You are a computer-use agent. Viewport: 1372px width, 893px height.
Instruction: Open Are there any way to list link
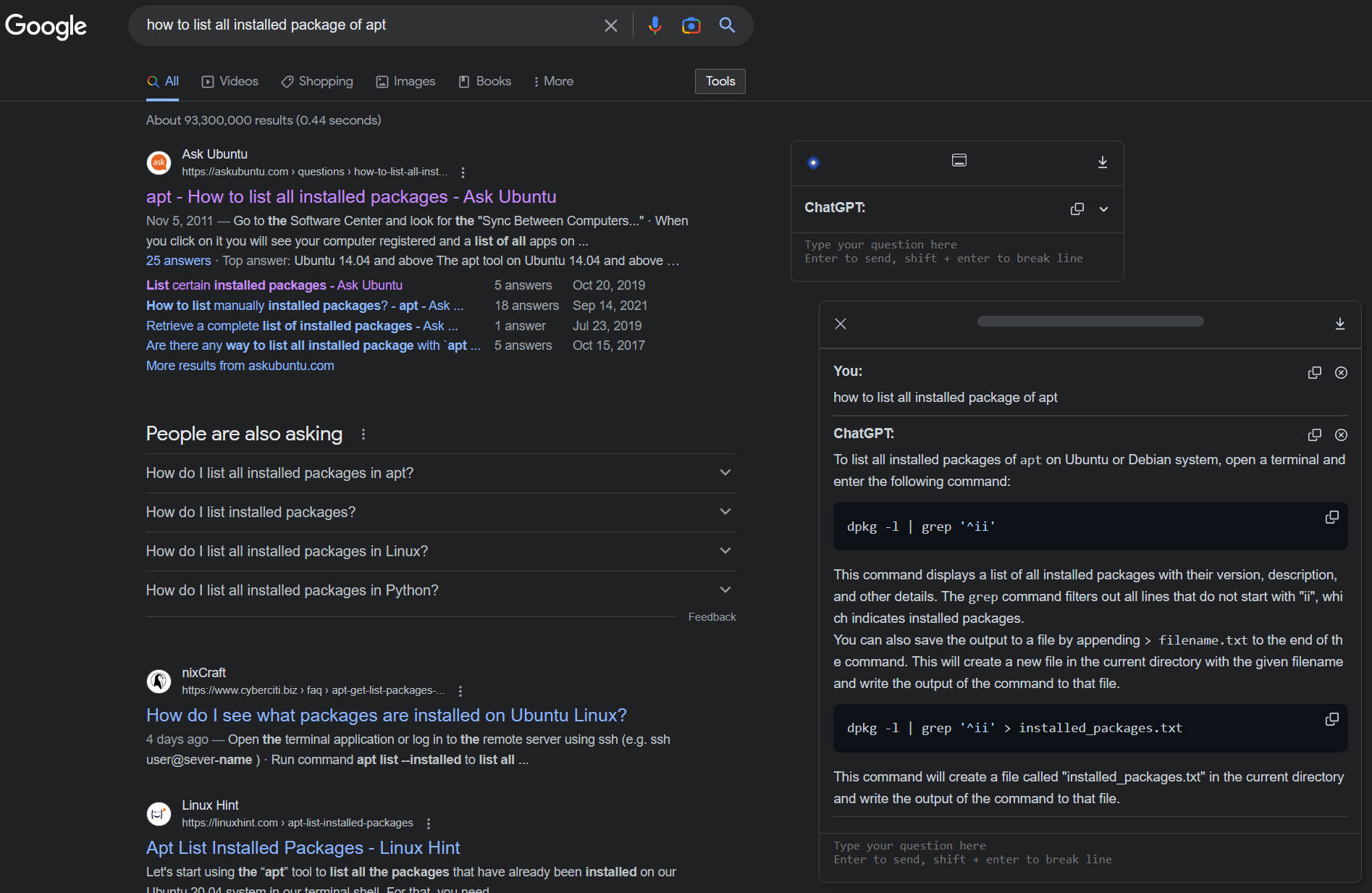click(x=313, y=345)
